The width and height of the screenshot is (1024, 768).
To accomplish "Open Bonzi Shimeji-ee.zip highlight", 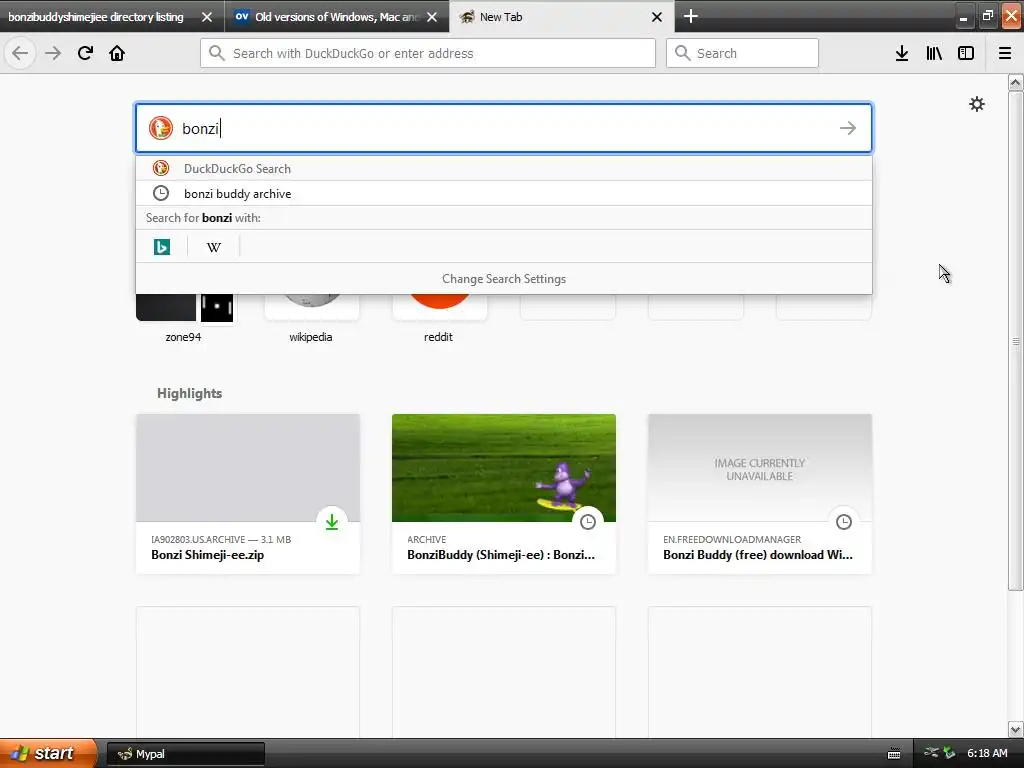I will pyautogui.click(x=248, y=494).
